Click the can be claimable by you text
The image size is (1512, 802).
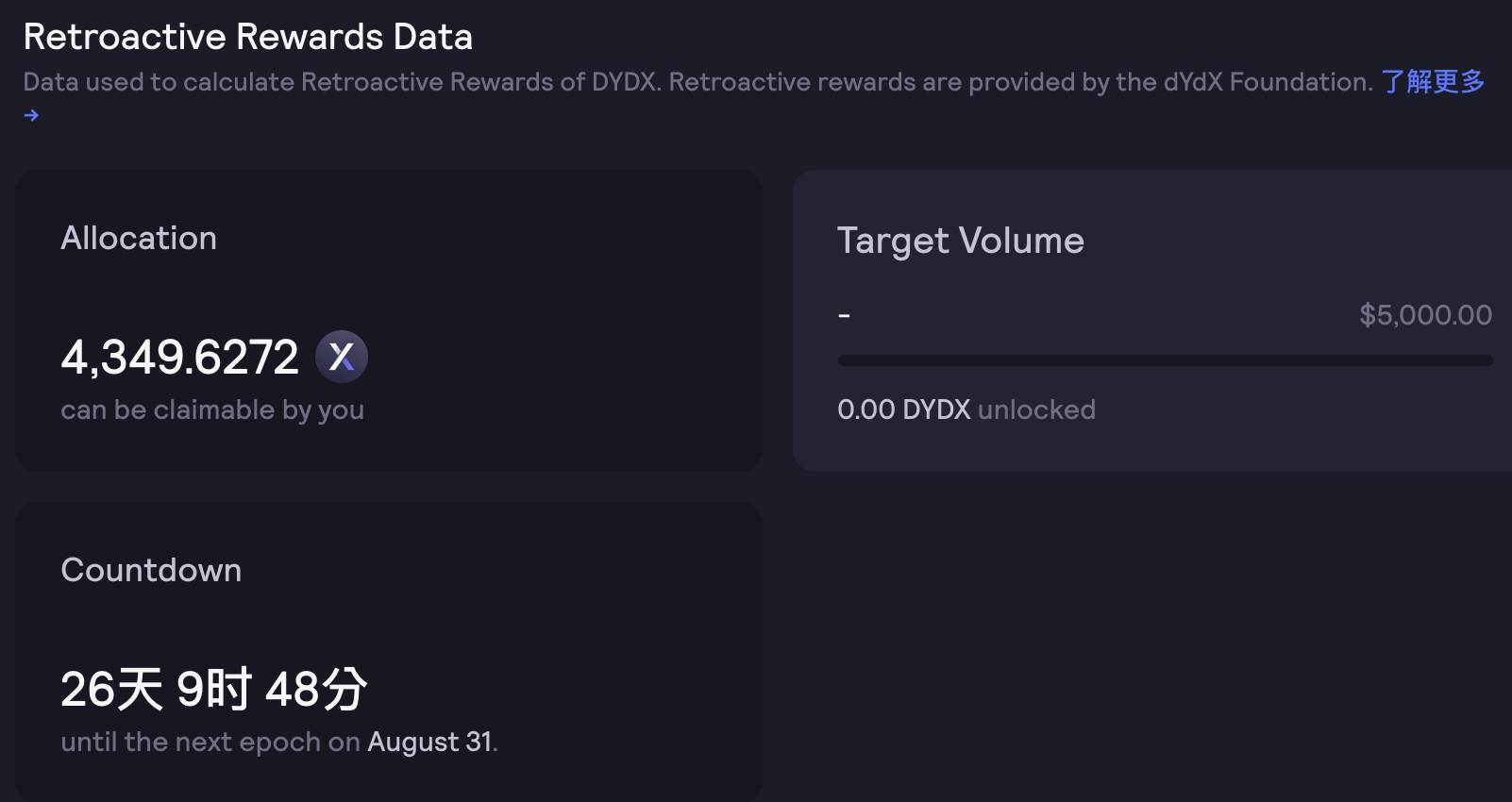coord(212,410)
